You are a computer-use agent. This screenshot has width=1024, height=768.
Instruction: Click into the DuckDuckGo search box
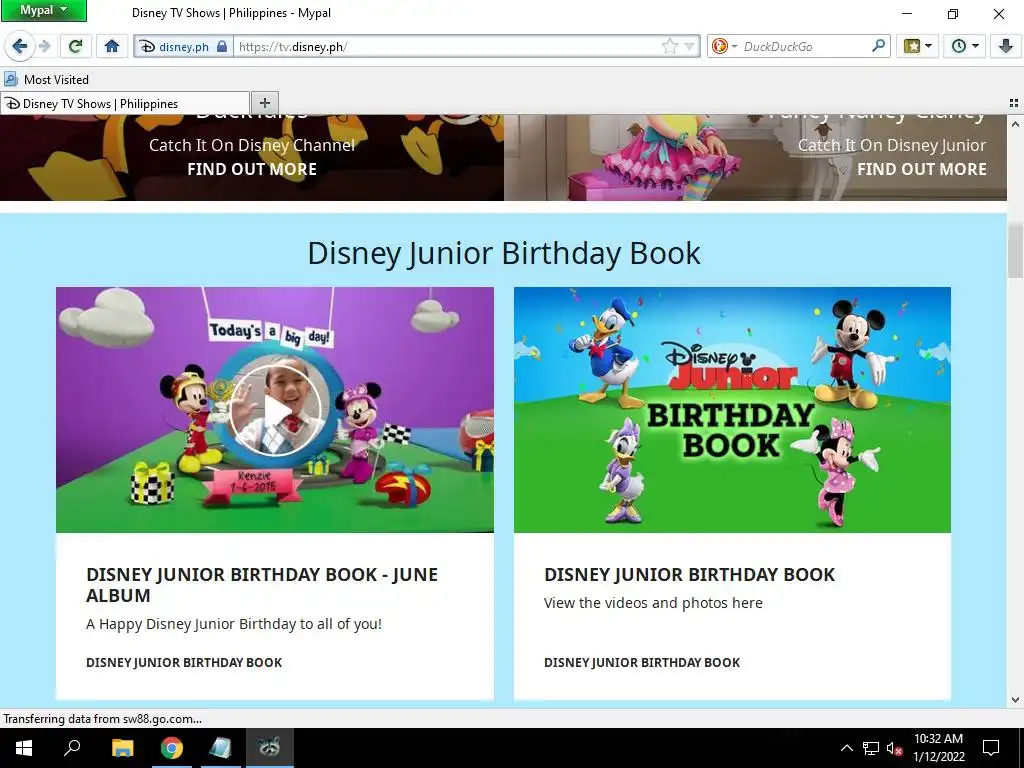(805, 46)
